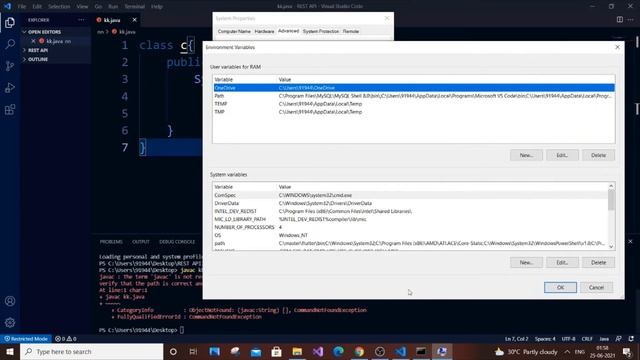Image resolution: width=640 pixels, height=360 pixels.
Task: Switch to Problems panel tab
Action: point(111,242)
